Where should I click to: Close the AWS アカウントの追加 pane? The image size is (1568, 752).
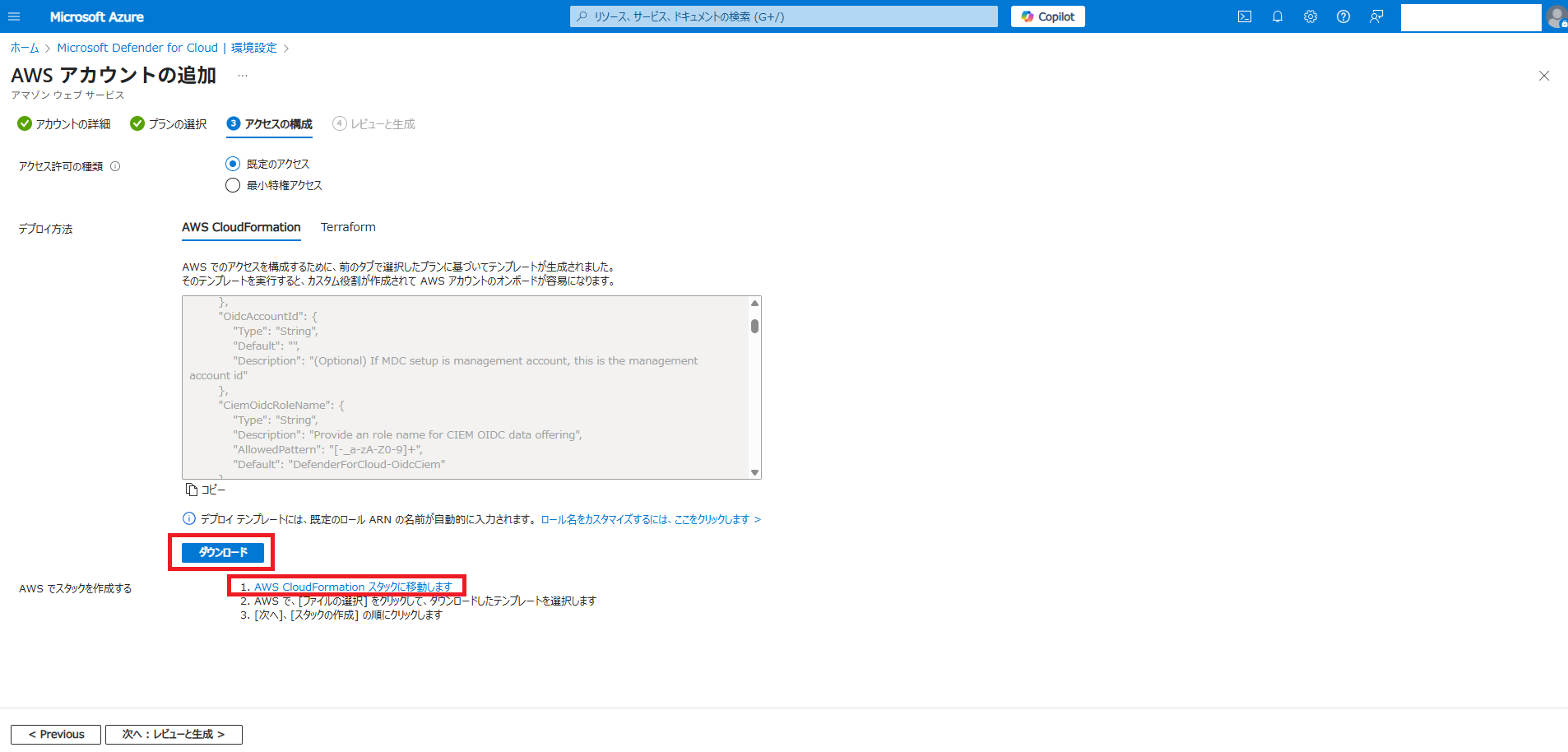coord(1544,76)
